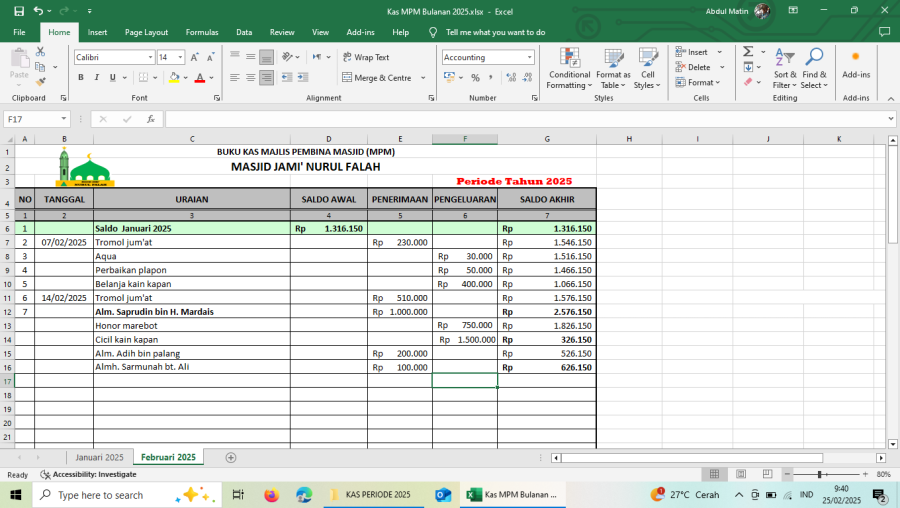Add a new sheet with plus icon
This screenshot has width=900, height=508.
pyautogui.click(x=231, y=457)
